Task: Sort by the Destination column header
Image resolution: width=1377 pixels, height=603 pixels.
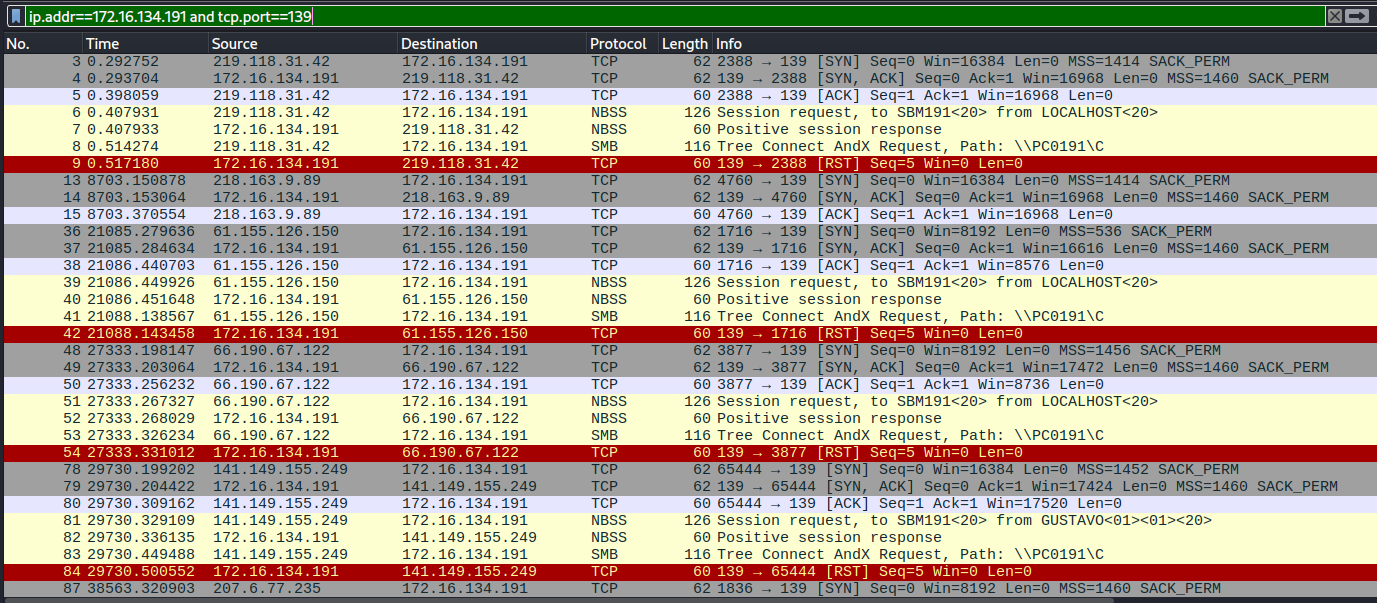Action: [492, 44]
